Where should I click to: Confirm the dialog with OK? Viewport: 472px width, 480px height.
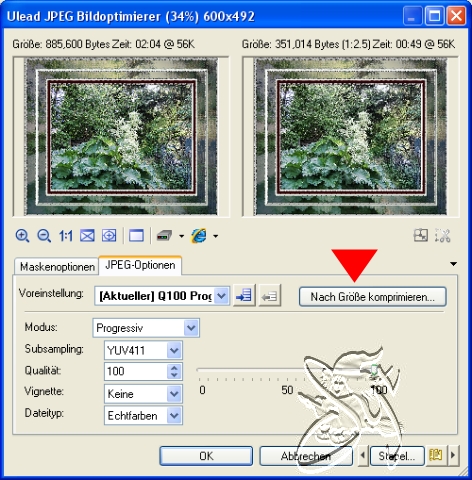click(x=206, y=456)
